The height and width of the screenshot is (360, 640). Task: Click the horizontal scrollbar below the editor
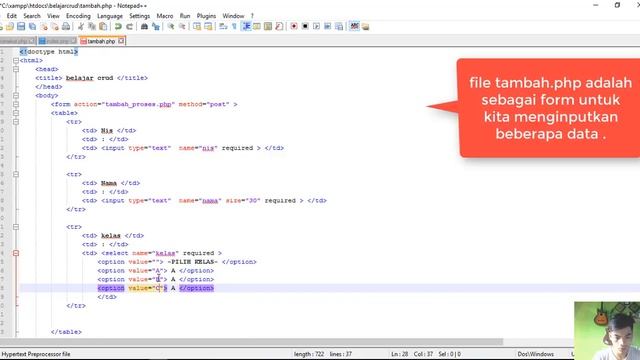pyautogui.click(x=251, y=342)
